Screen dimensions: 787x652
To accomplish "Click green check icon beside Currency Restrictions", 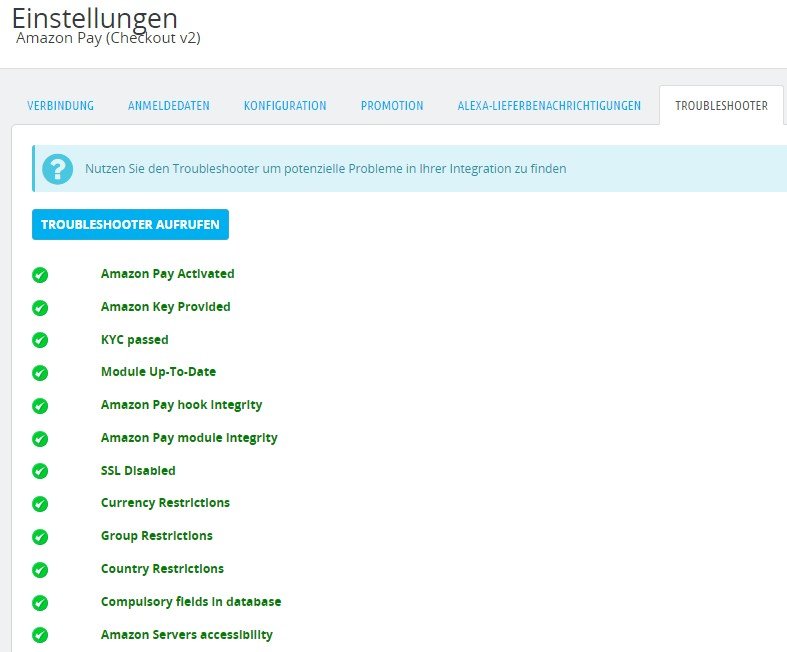I will [40, 504].
